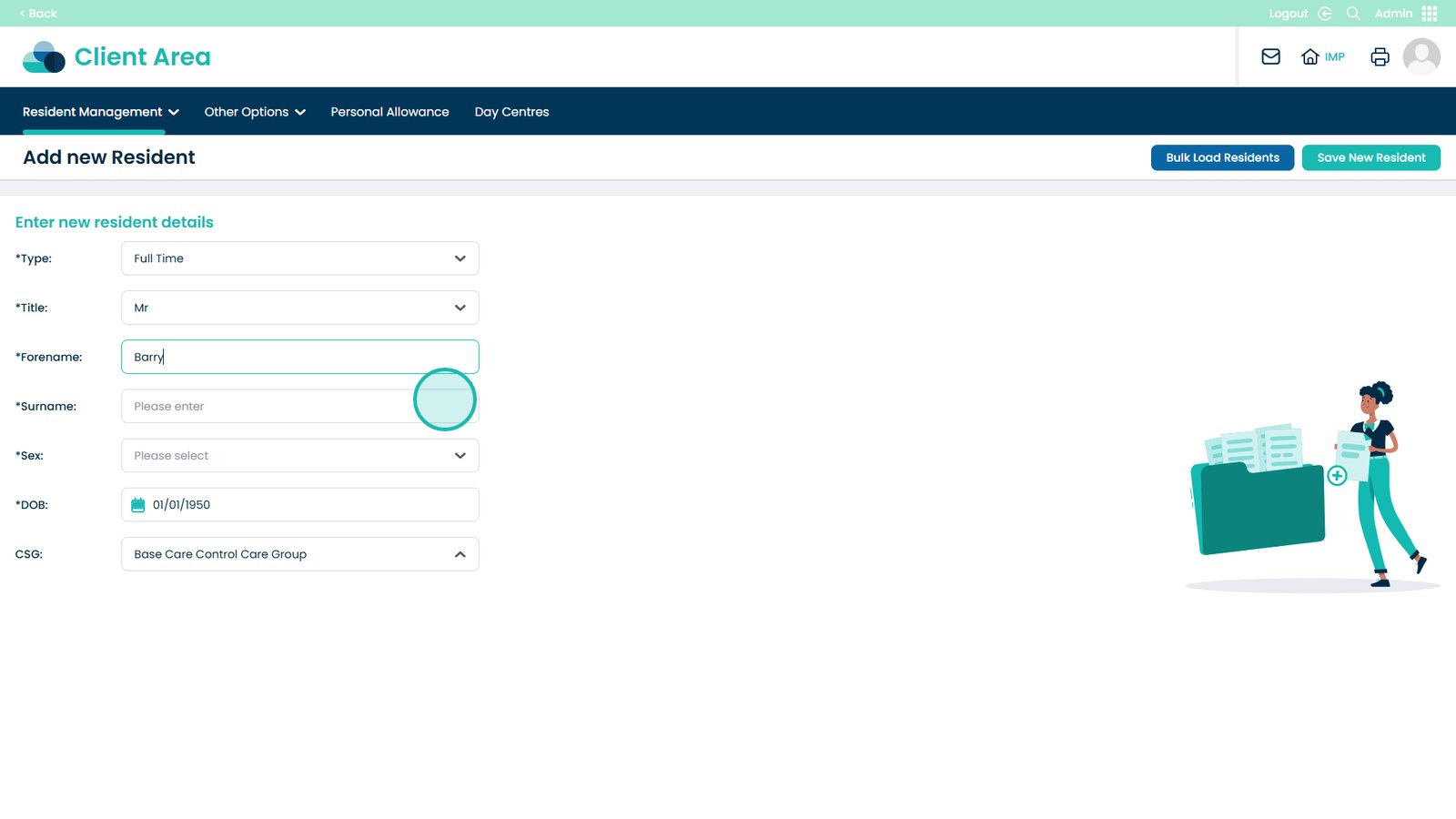Open the user profile avatar
Screen dimensions: 1456x819
(1421, 56)
